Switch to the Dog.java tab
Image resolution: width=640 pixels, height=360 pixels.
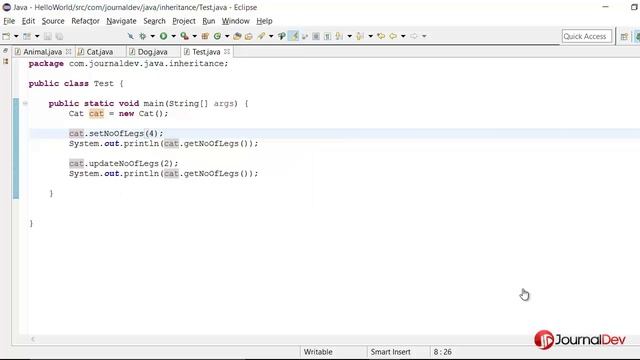[152, 52]
